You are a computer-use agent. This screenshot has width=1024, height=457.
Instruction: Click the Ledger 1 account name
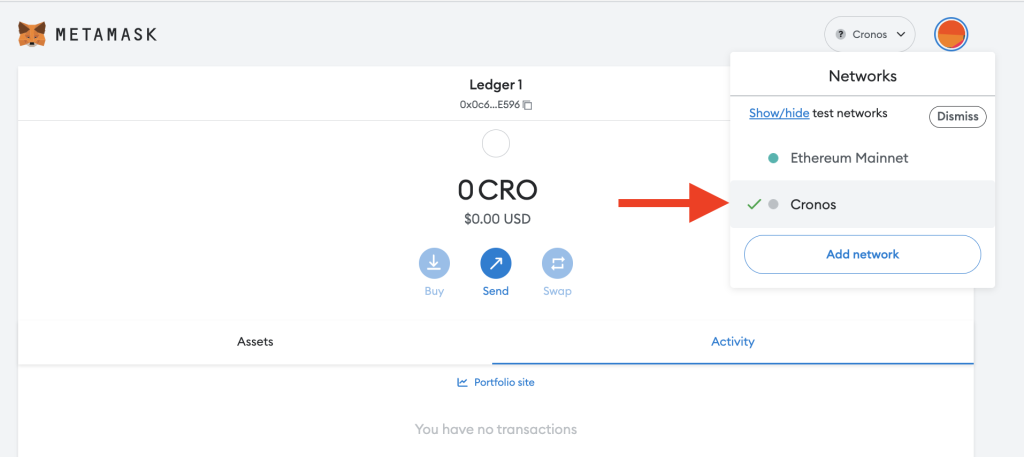pyautogui.click(x=496, y=85)
